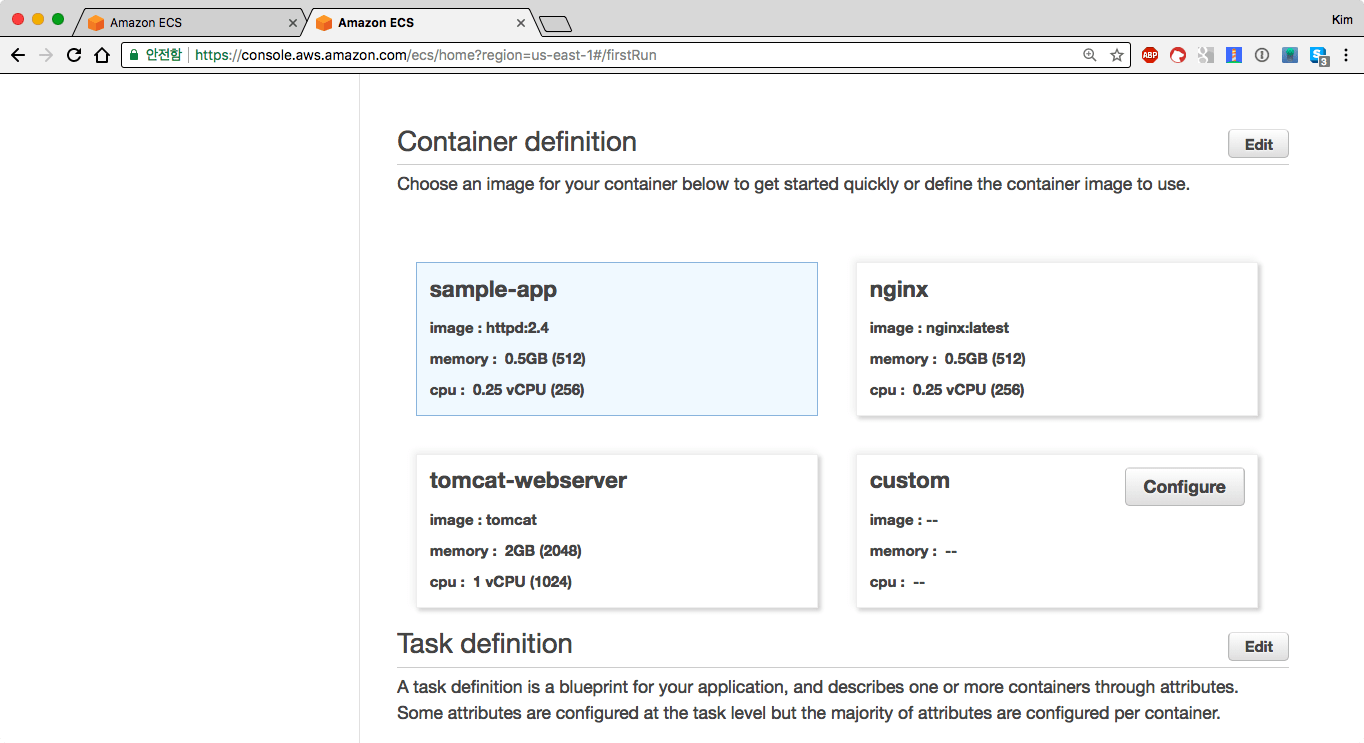The image size is (1364, 743).
Task: Bookmark this page with the star icon
Action: (1117, 55)
